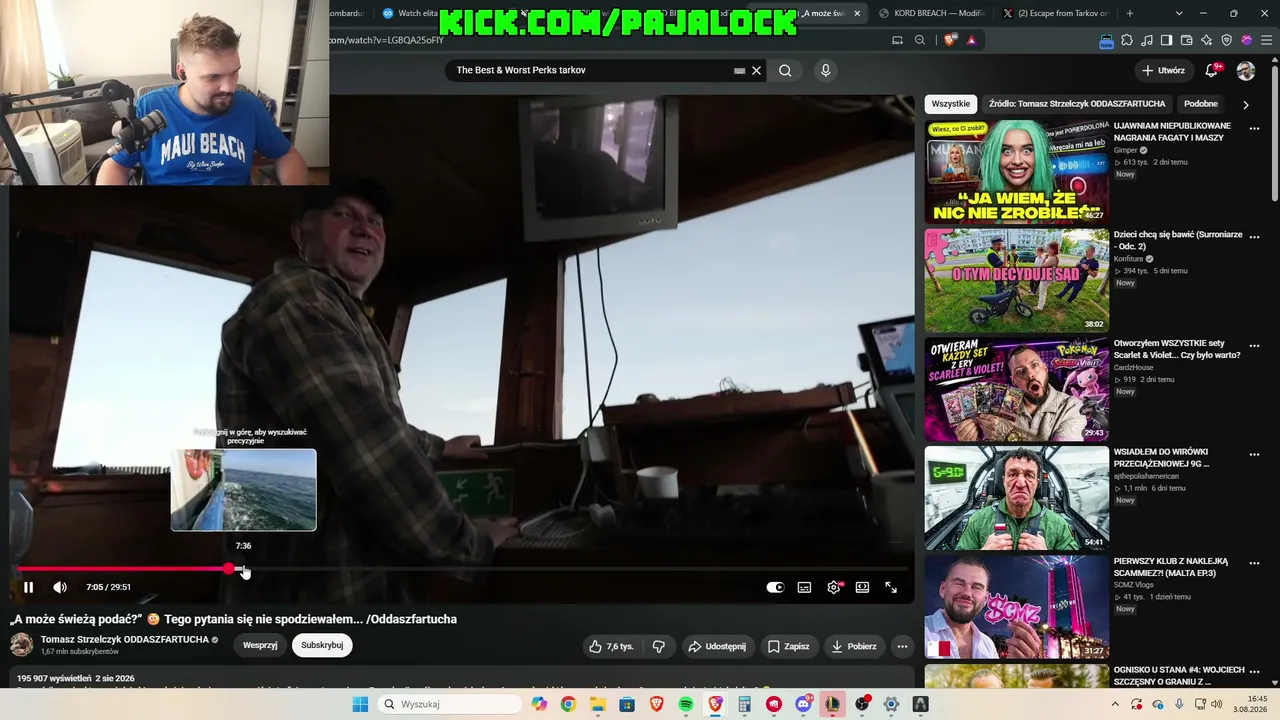This screenshot has width=1280, height=720.
Task: Mute the video volume
Action: click(x=60, y=587)
